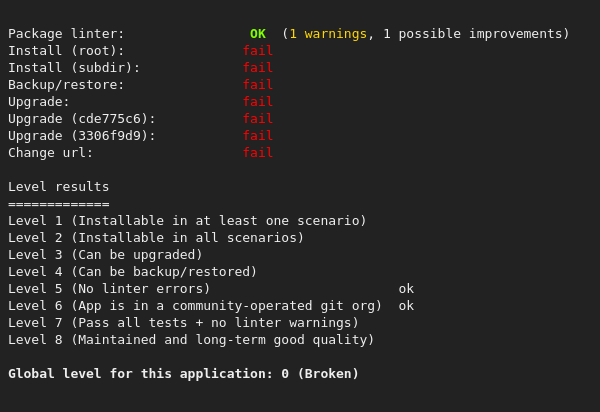Click the "Upgrade (cde775c6):" label

tap(82, 119)
